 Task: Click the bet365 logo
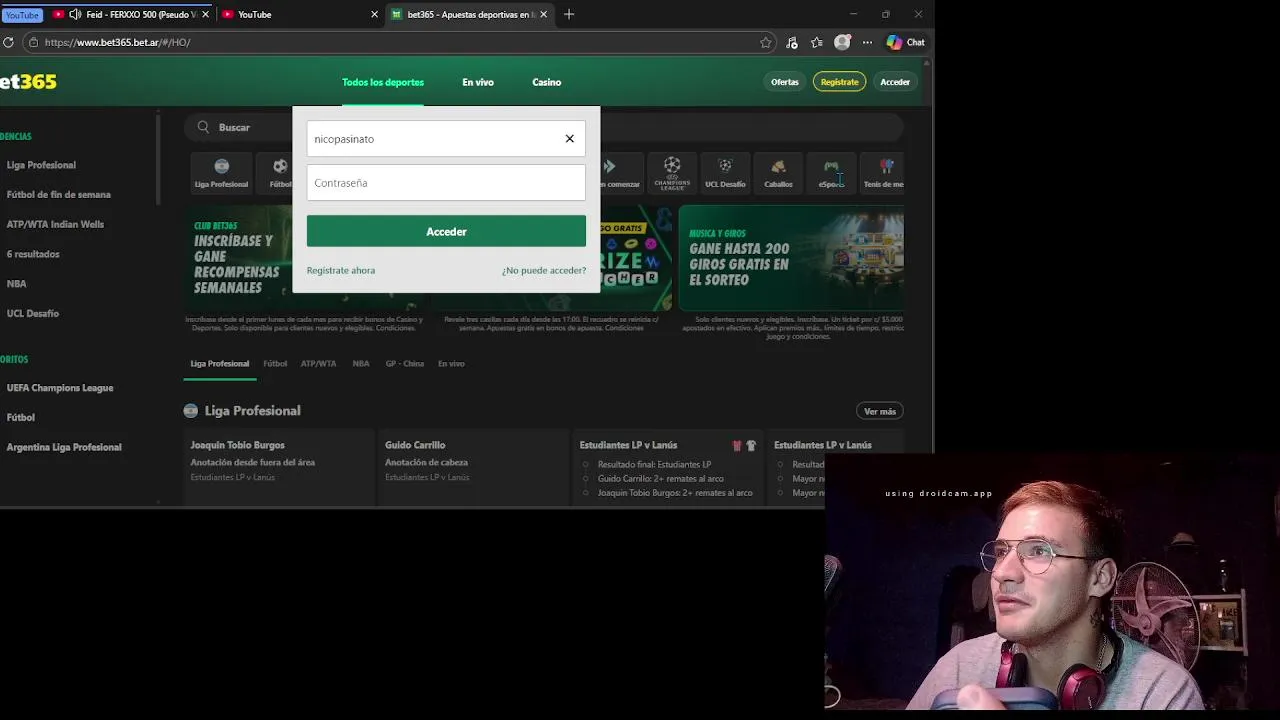point(28,82)
